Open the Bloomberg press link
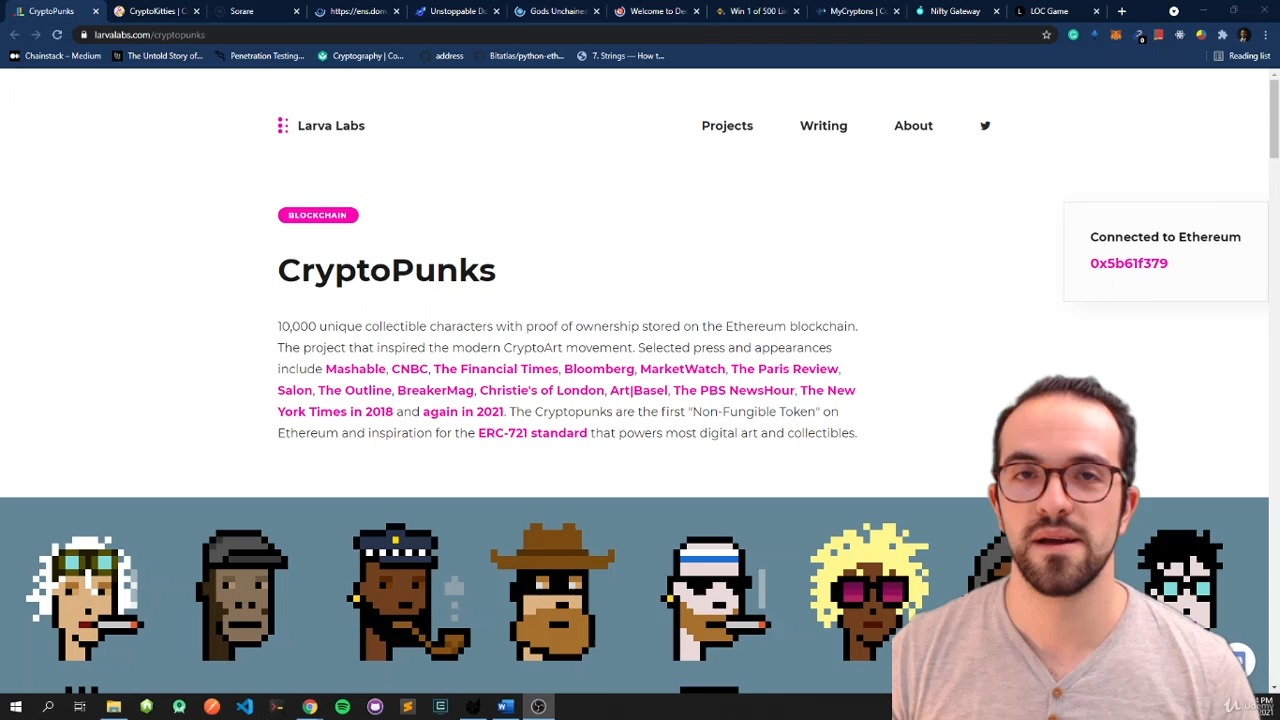 tap(599, 369)
